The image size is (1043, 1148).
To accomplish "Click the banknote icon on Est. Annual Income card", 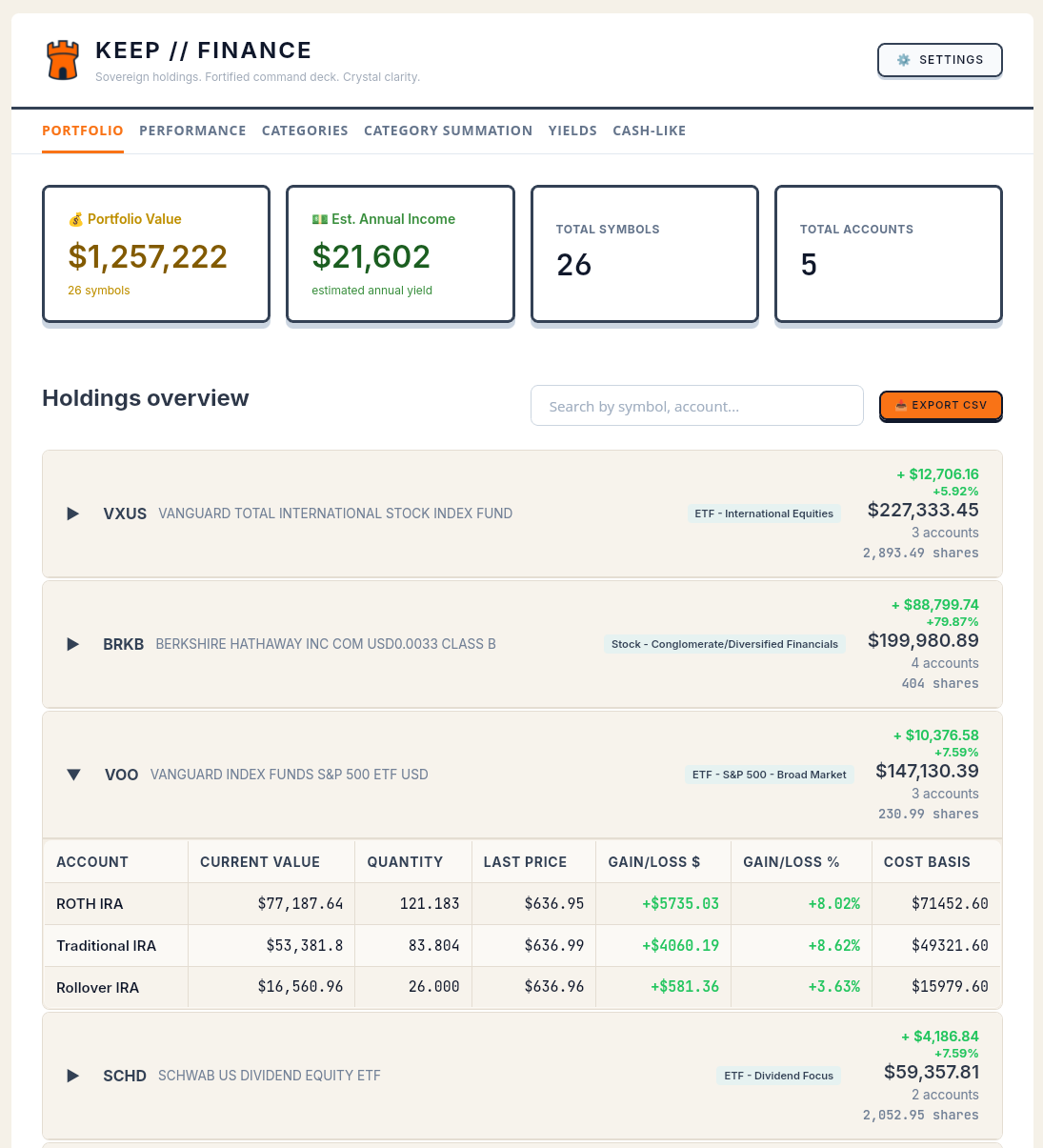I will 321,218.
